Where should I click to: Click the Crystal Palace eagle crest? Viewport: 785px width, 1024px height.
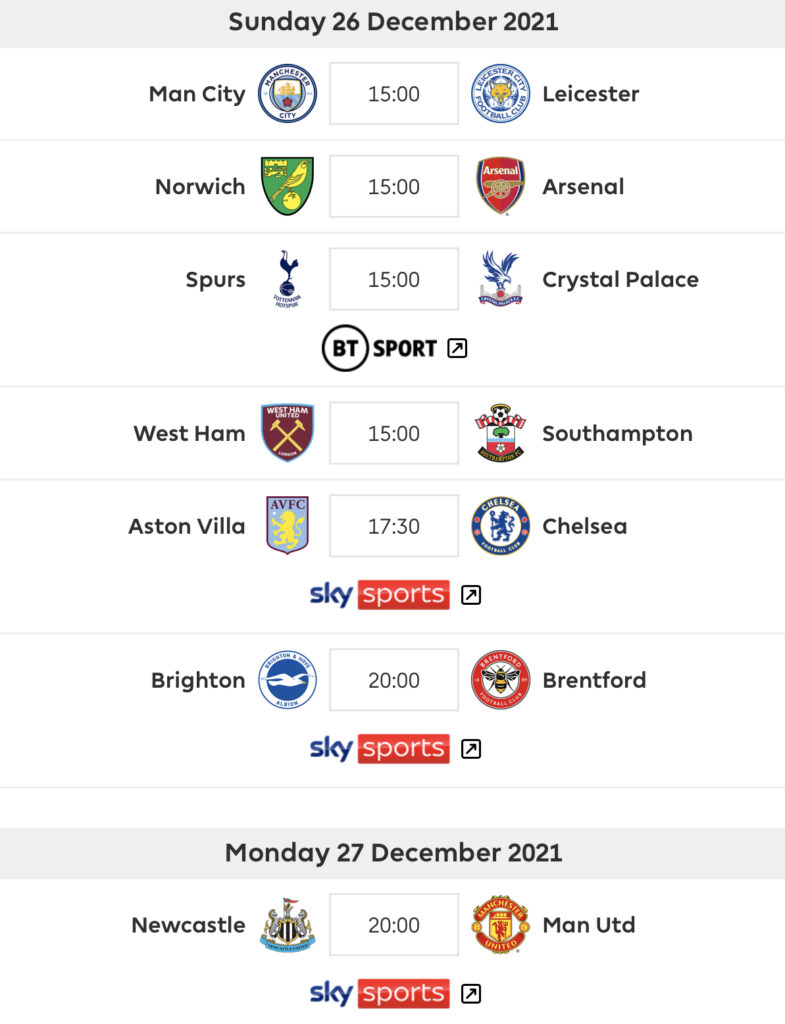500,279
